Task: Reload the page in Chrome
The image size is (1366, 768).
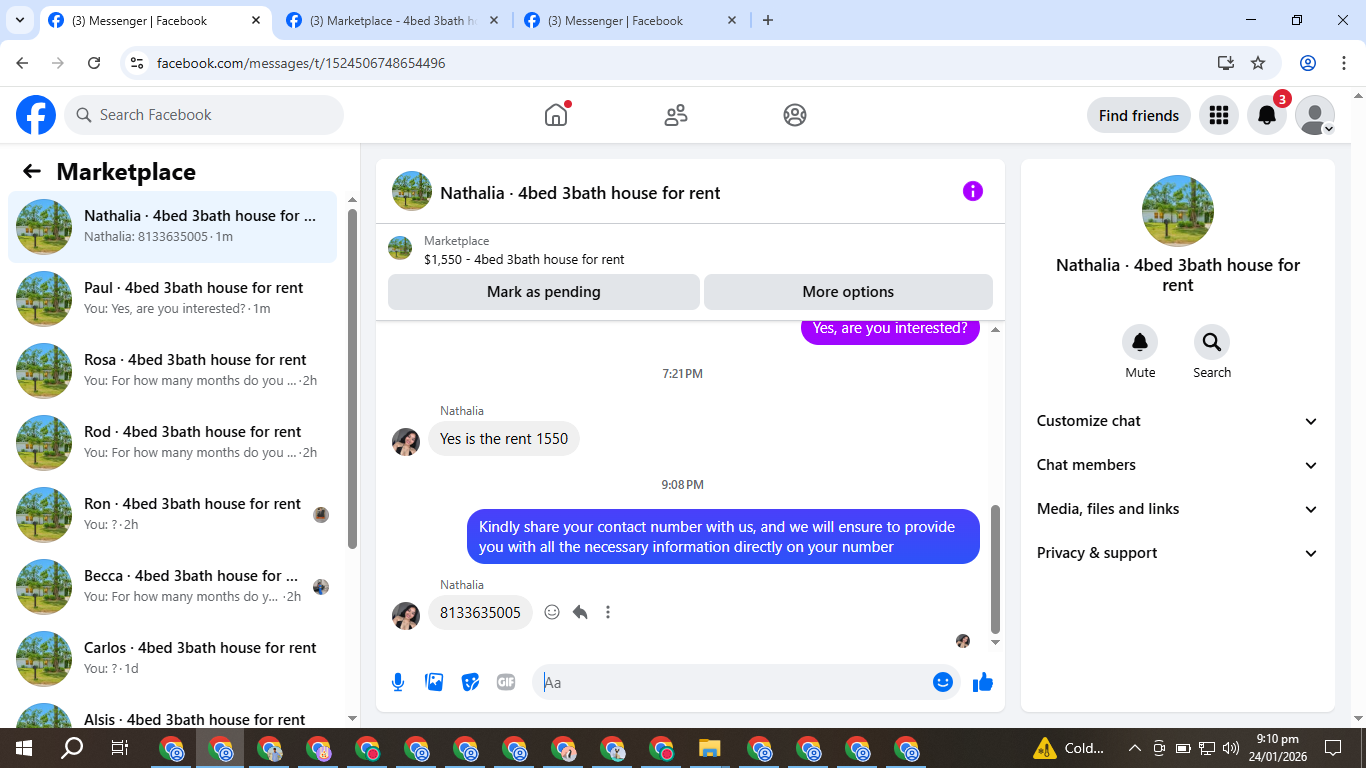Action: pos(94,63)
